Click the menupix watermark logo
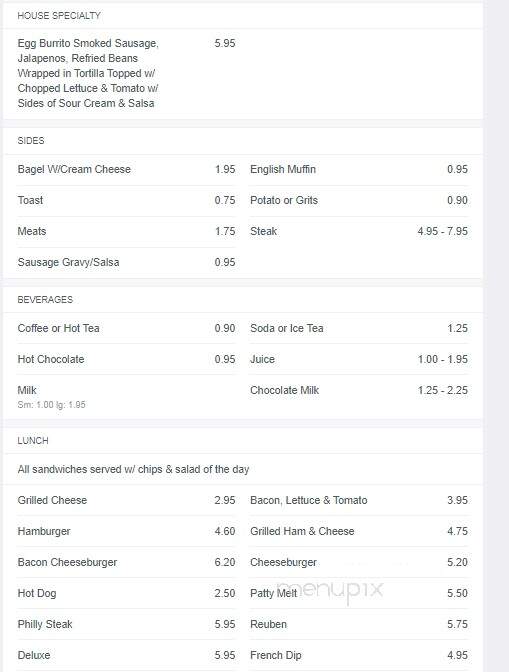Image resolution: width=509 pixels, height=672 pixels. [x=330, y=591]
